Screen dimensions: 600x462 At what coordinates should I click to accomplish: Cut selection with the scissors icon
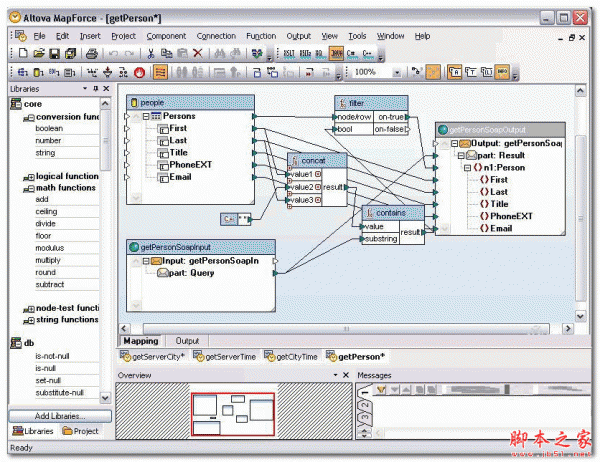pos(151,53)
